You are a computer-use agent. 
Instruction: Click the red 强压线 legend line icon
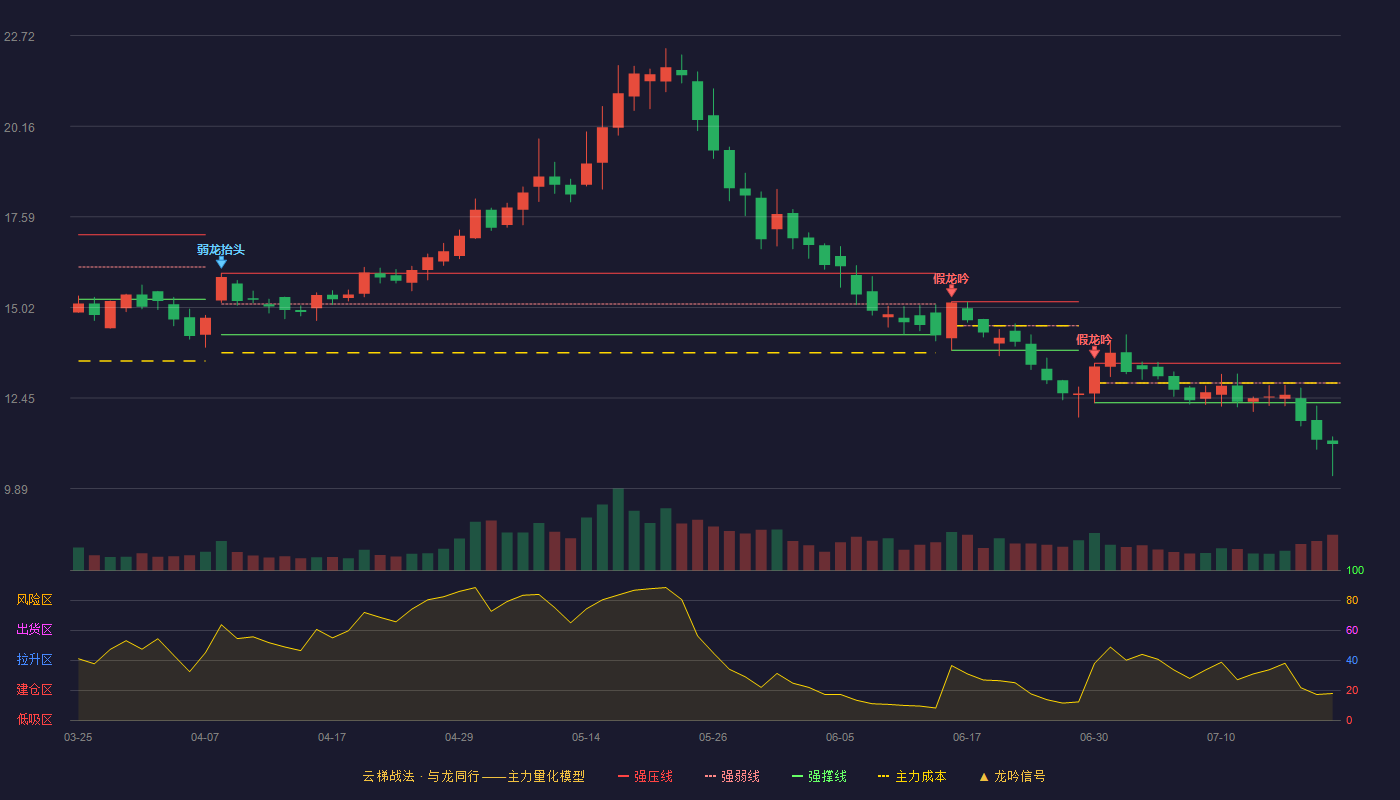[x=623, y=776]
